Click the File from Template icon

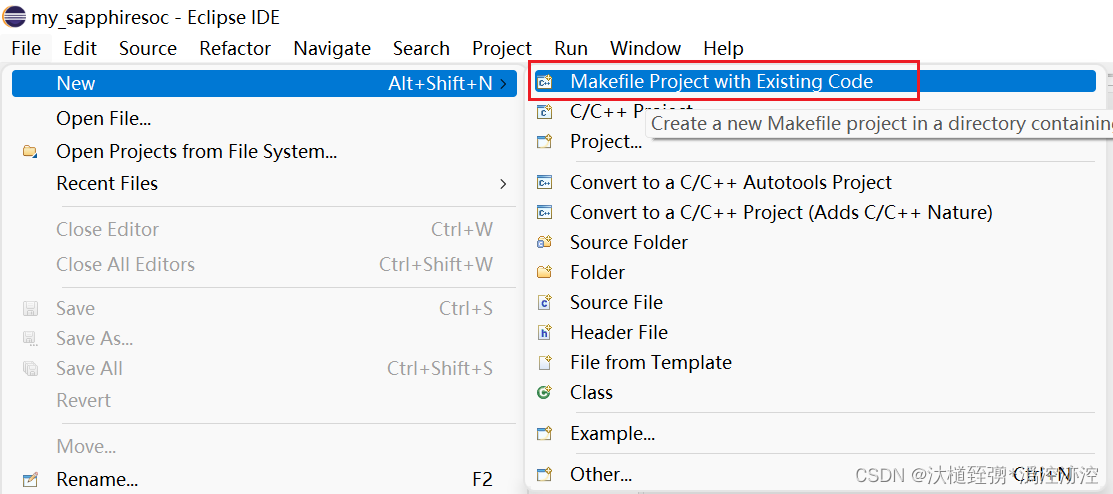tap(544, 363)
